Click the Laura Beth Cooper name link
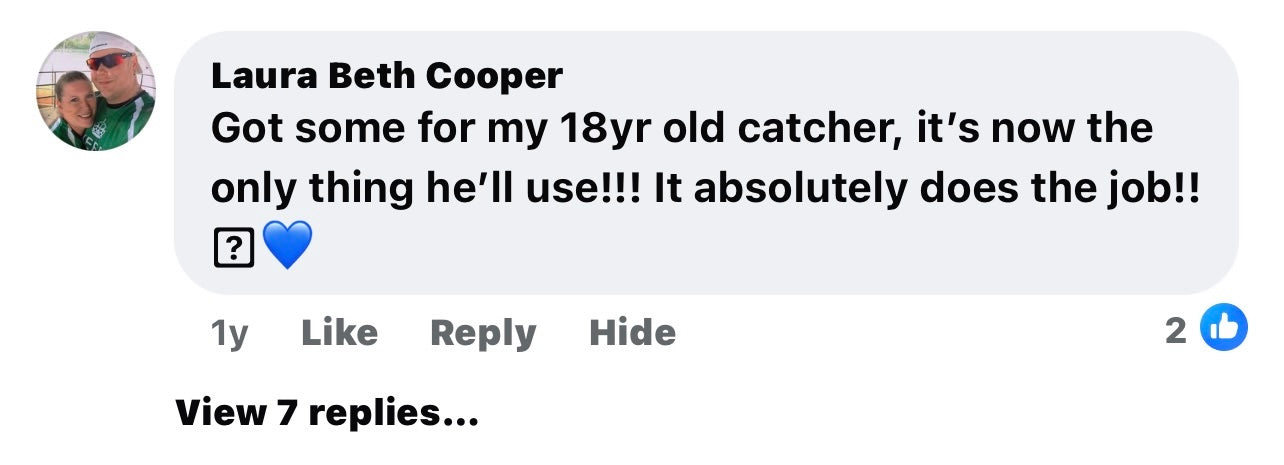 tap(387, 75)
